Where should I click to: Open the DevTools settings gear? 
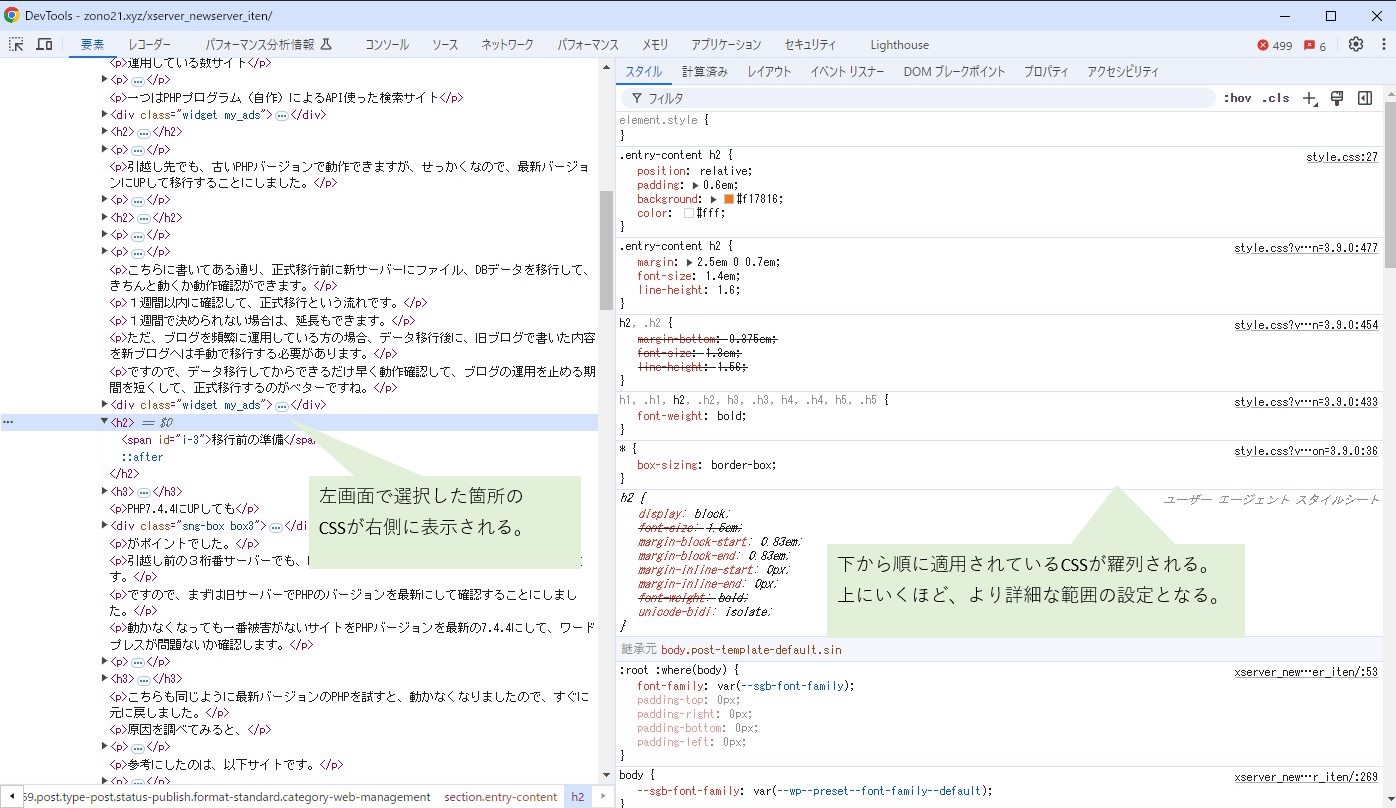point(1356,44)
